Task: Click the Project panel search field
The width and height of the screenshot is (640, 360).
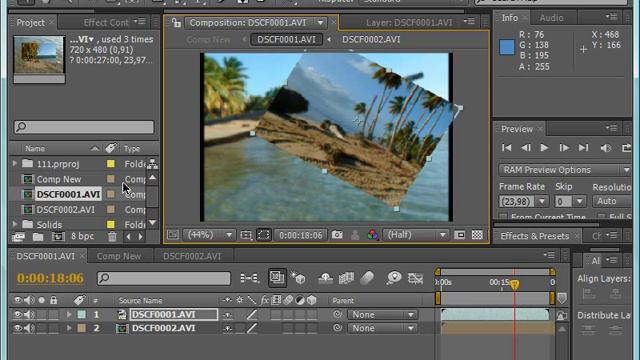Action: coord(84,127)
